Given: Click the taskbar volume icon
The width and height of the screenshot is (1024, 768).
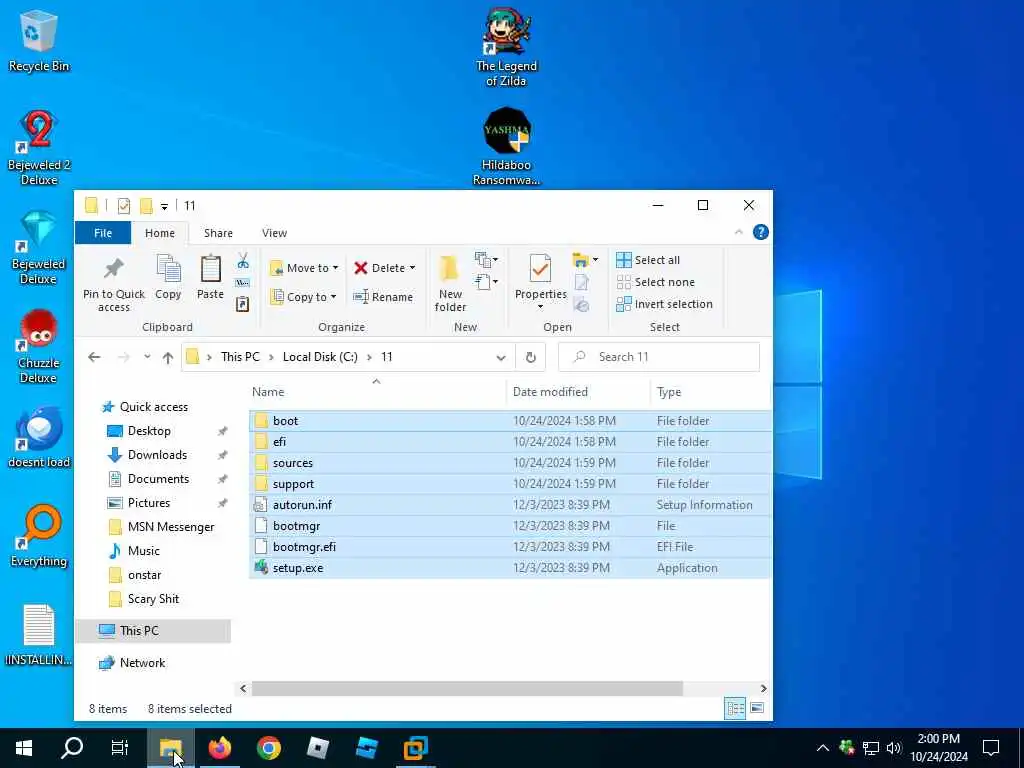Looking at the screenshot, I should [x=893, y=748].
